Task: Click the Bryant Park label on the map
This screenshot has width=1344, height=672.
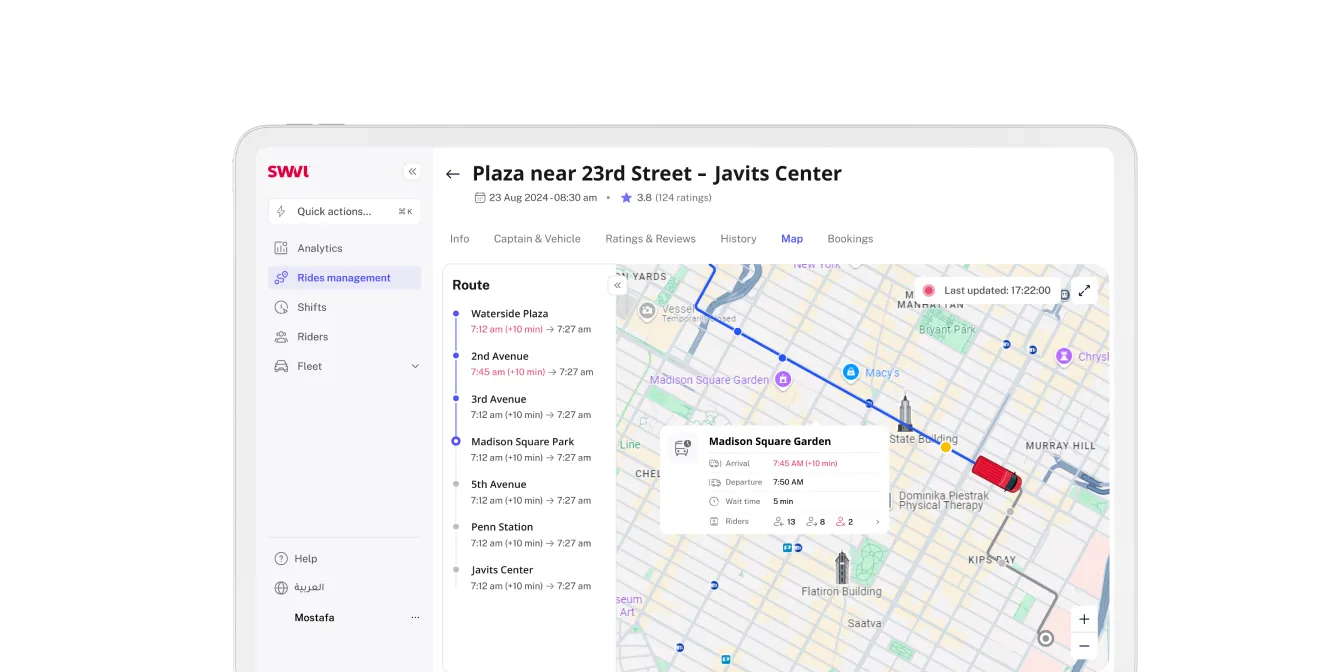Action: tap(947, 329)
